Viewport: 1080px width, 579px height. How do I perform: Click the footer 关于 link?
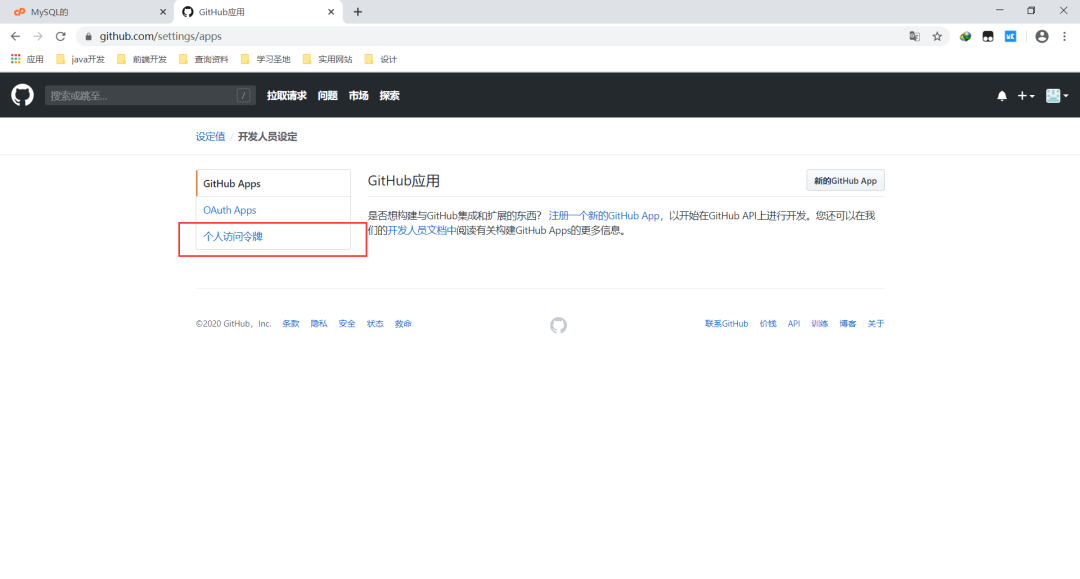pos(876,324)
